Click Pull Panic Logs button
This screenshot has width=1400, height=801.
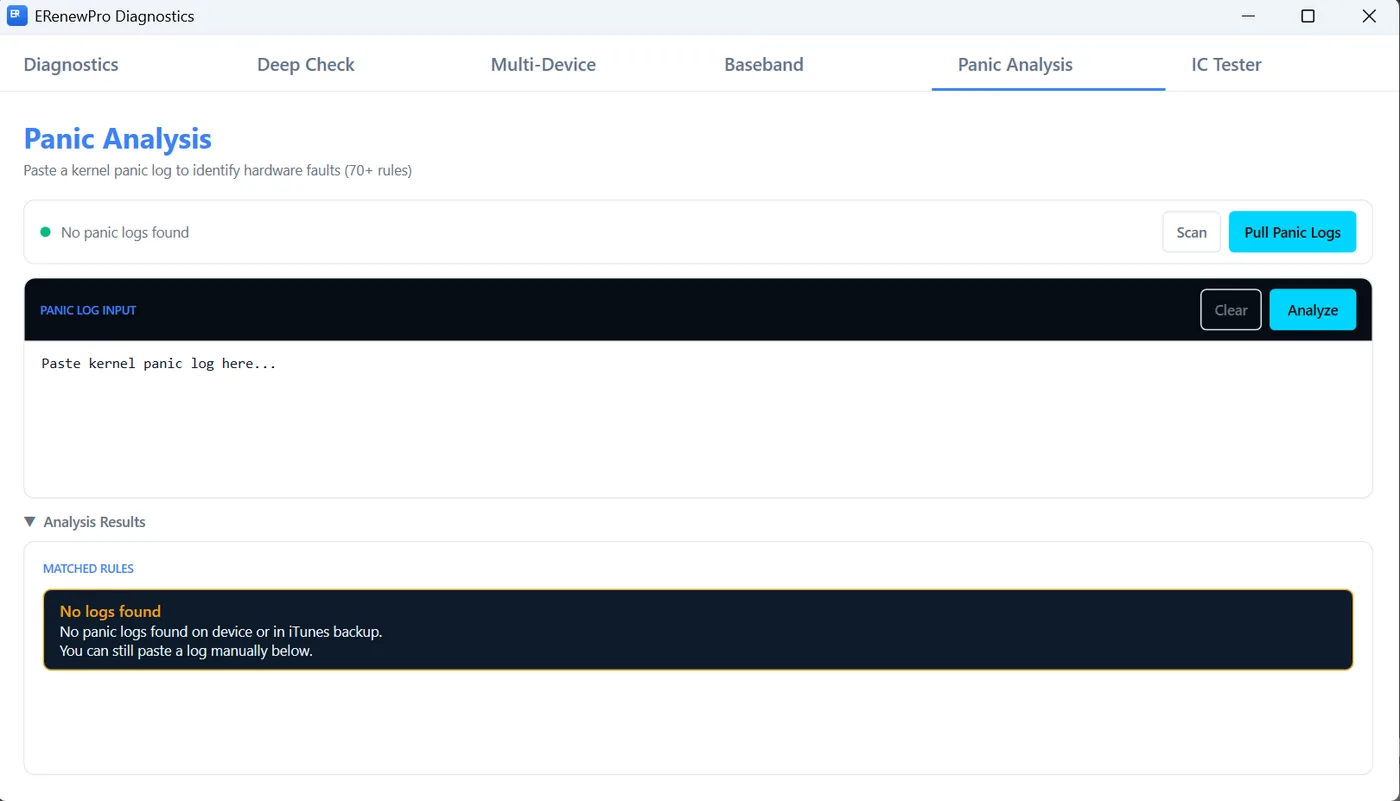(x=1292, y=232)
